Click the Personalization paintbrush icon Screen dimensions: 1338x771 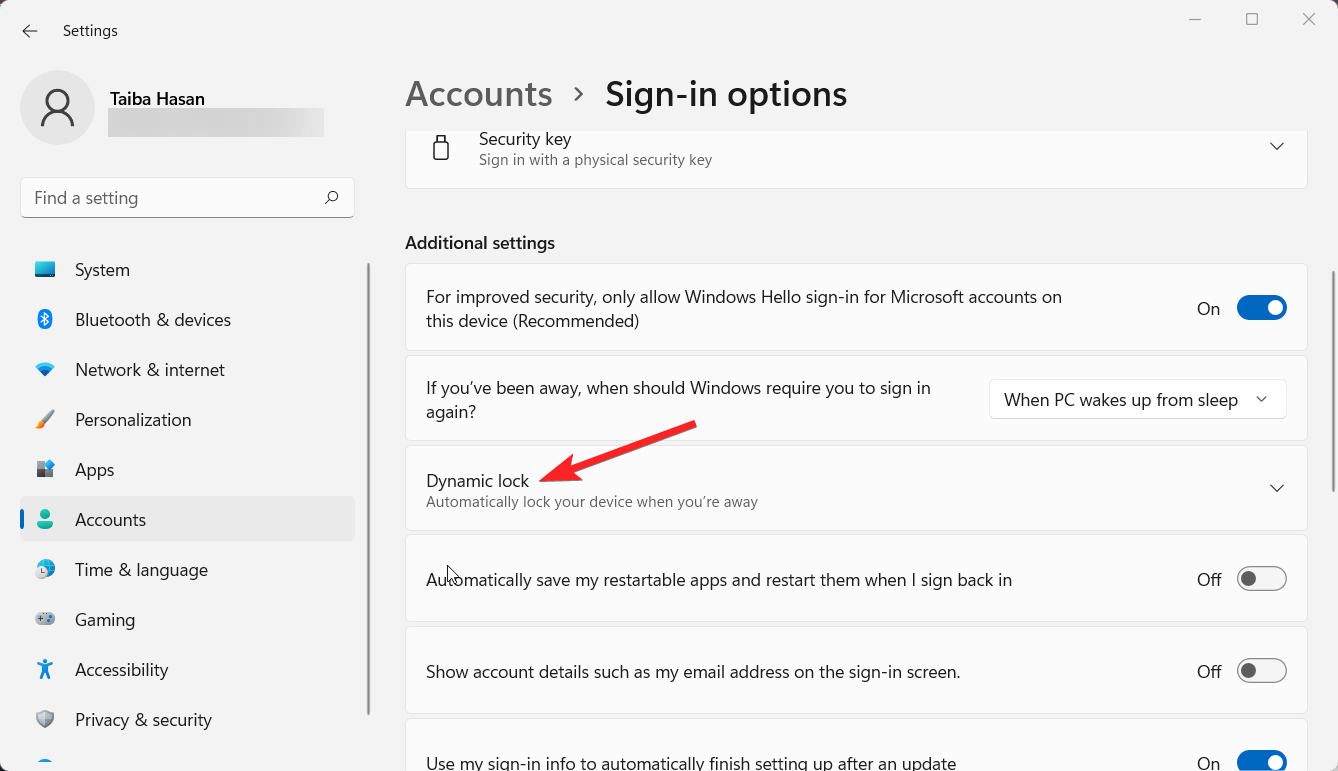pyautogui.click(x=45, y=420)
